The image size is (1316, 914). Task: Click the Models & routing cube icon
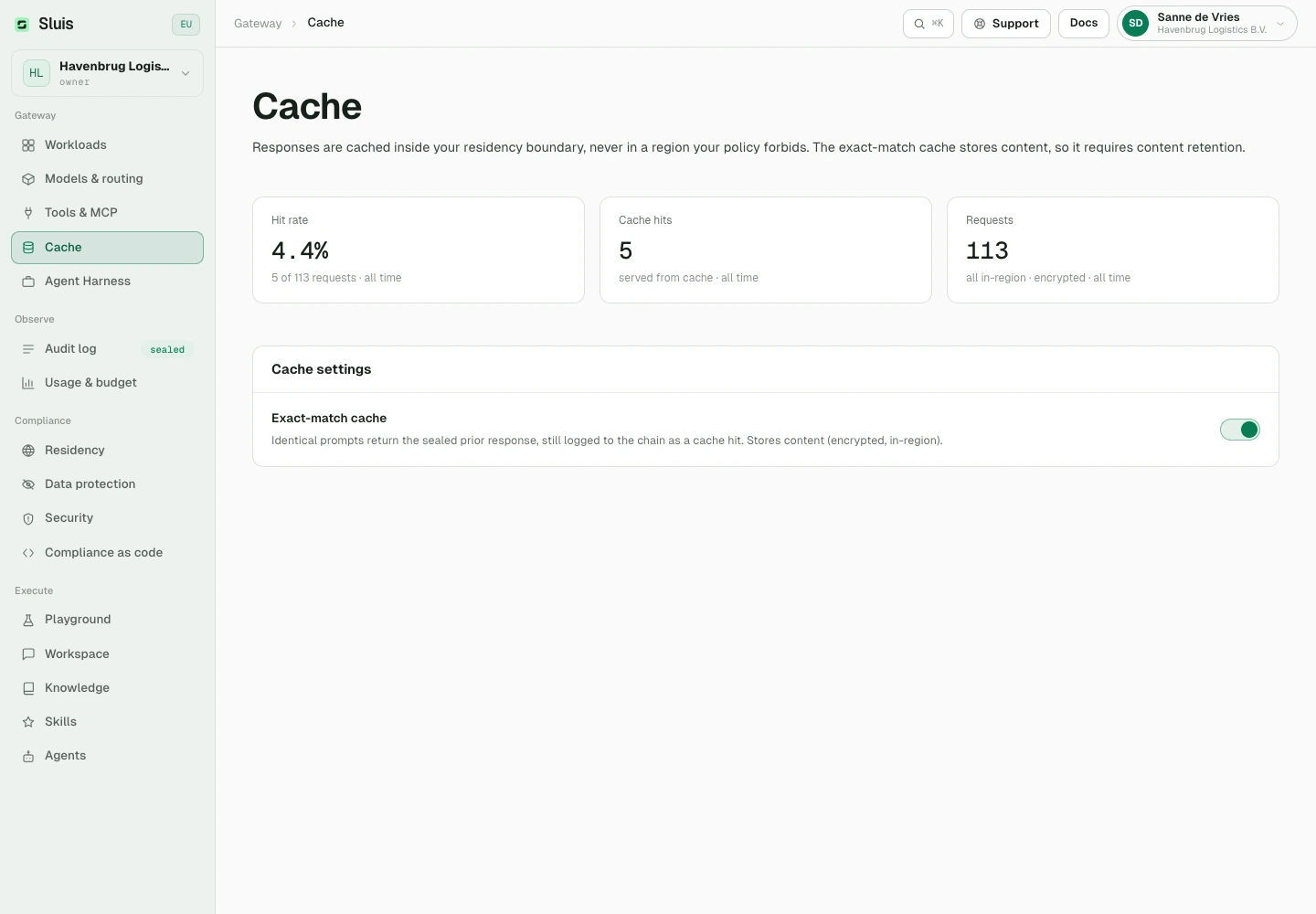tap(28, 179)
